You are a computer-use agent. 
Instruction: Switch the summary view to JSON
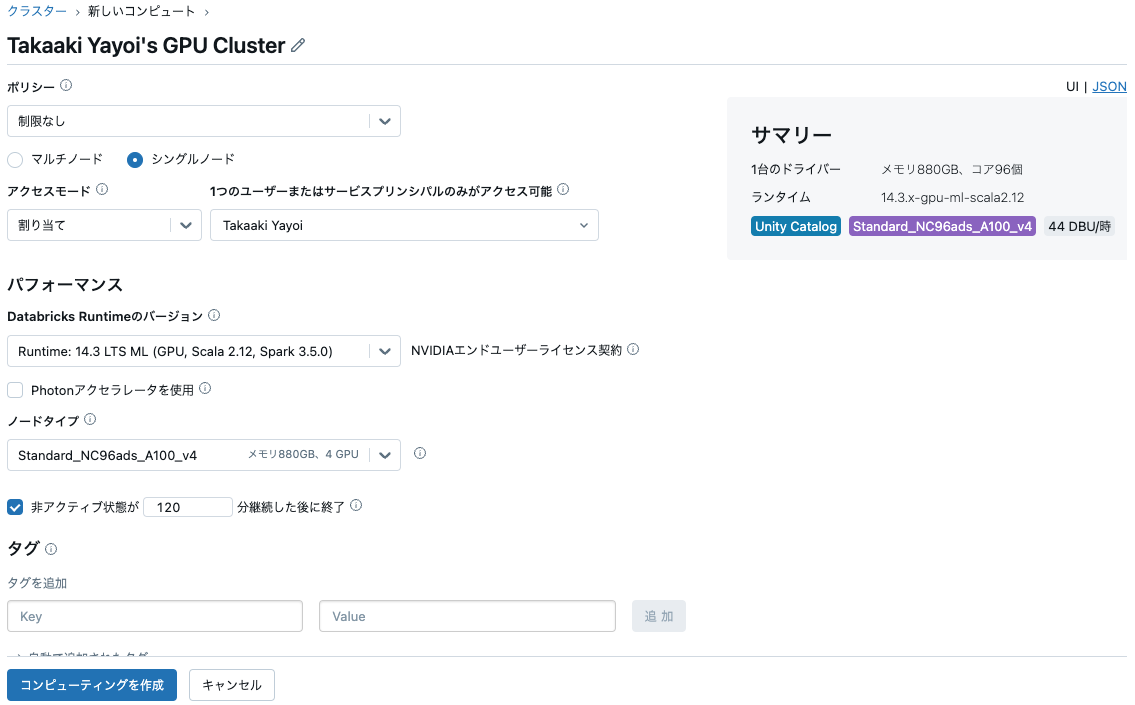pyautogui.click(x=1109, y=86)
